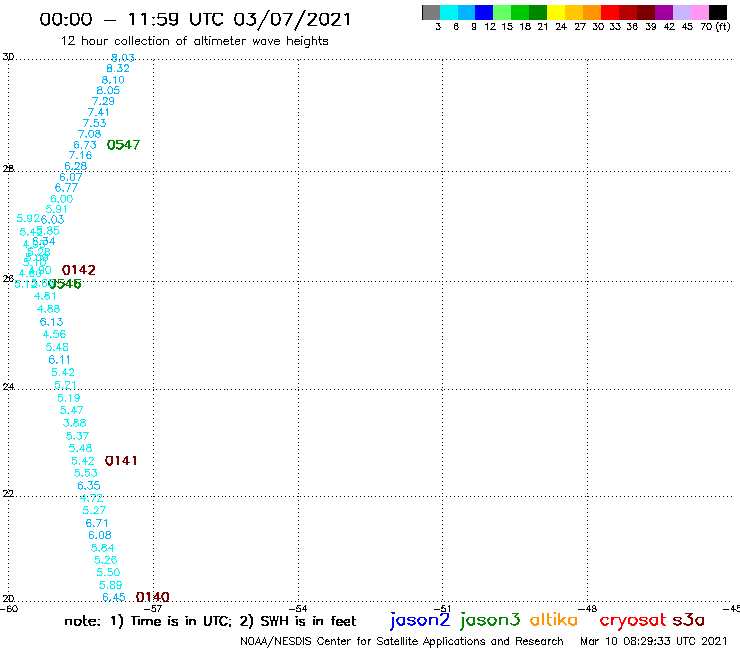Click the 5.19 wave height value
The width and height of the screenshot is (740, 650).
tap(69, 398)
